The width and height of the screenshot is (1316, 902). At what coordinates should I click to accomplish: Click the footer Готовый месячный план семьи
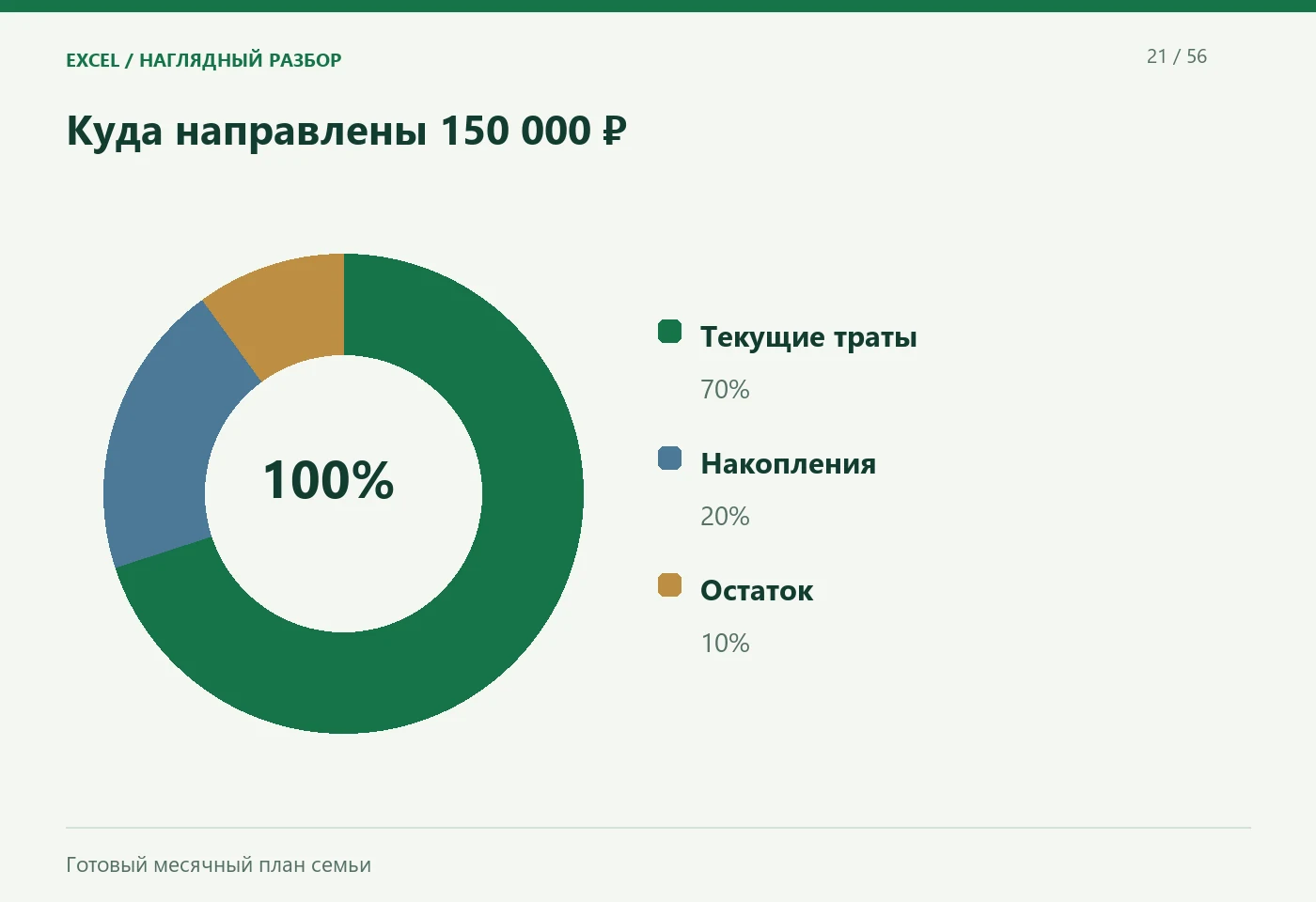[218, 865]
